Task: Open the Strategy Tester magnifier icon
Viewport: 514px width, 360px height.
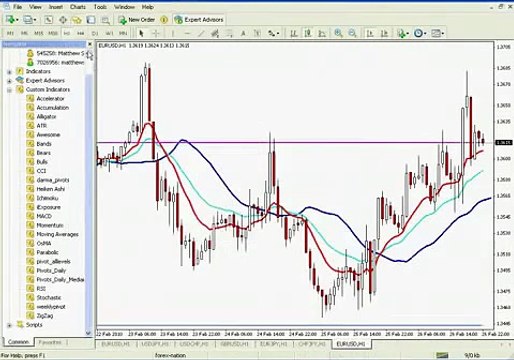Action: point(105,20)
